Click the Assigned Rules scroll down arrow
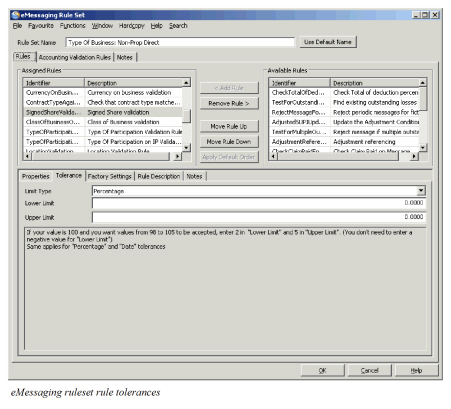 click(187, 147)
